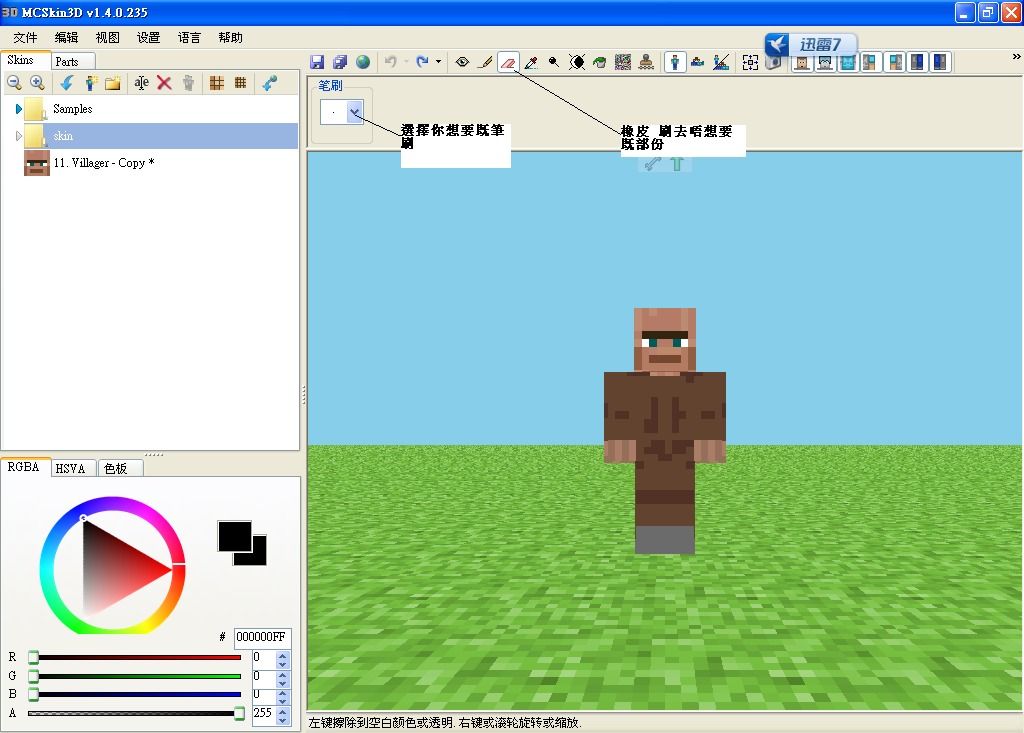
Task: Create a new folder in the skin list
Action: (113, 83)
